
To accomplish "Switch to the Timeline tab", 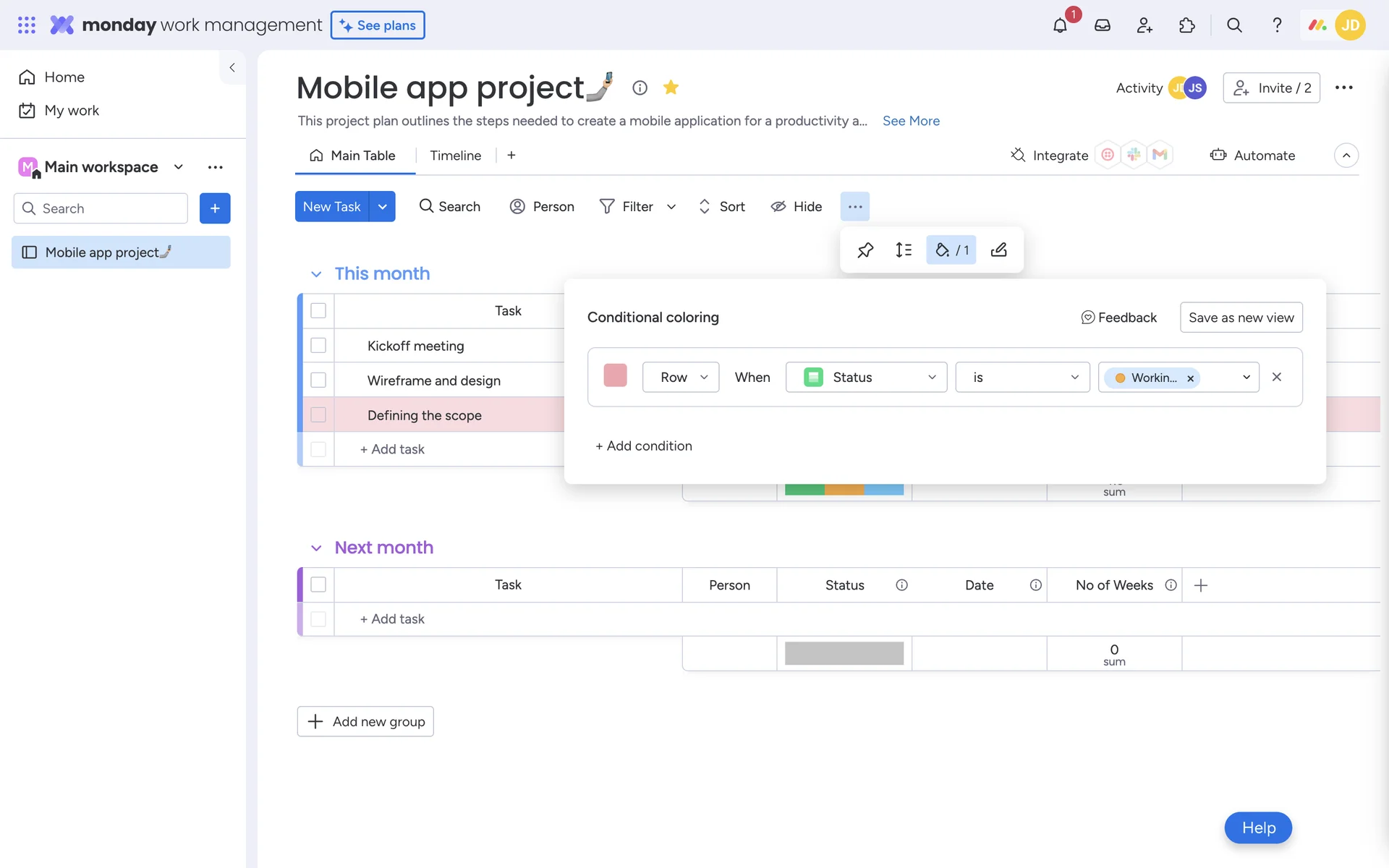I will coord(455,156).
